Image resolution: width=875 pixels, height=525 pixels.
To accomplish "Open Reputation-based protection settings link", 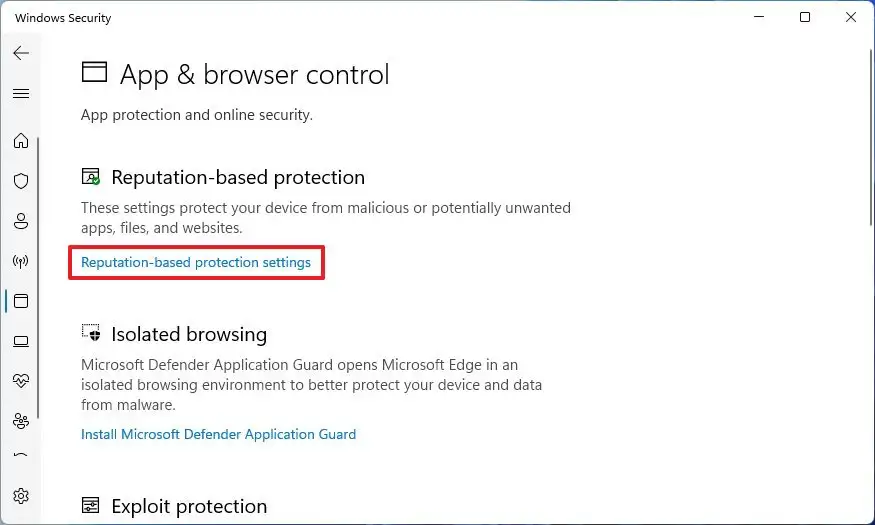I will point(196,263).
